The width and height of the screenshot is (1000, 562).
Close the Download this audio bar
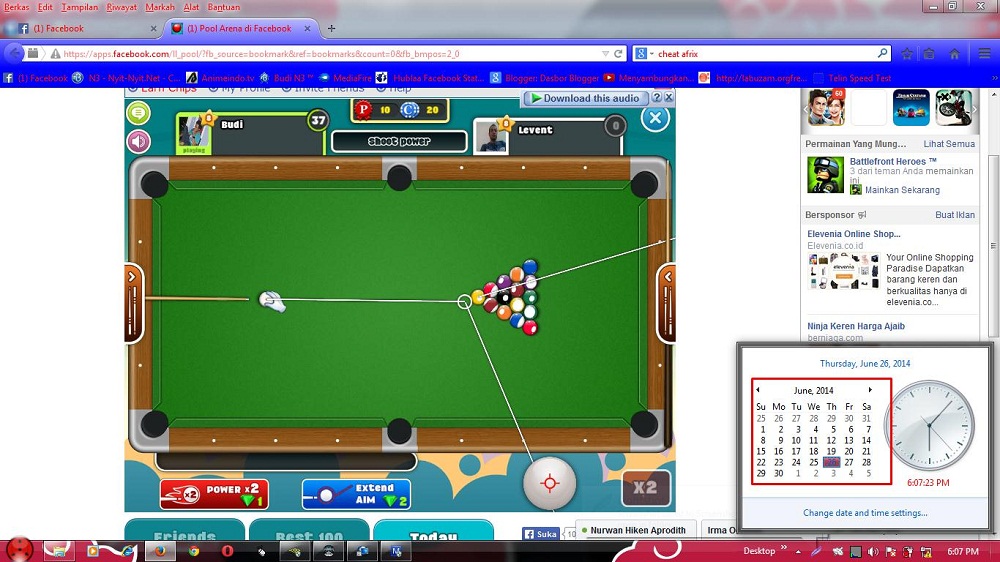click(668, 98)
